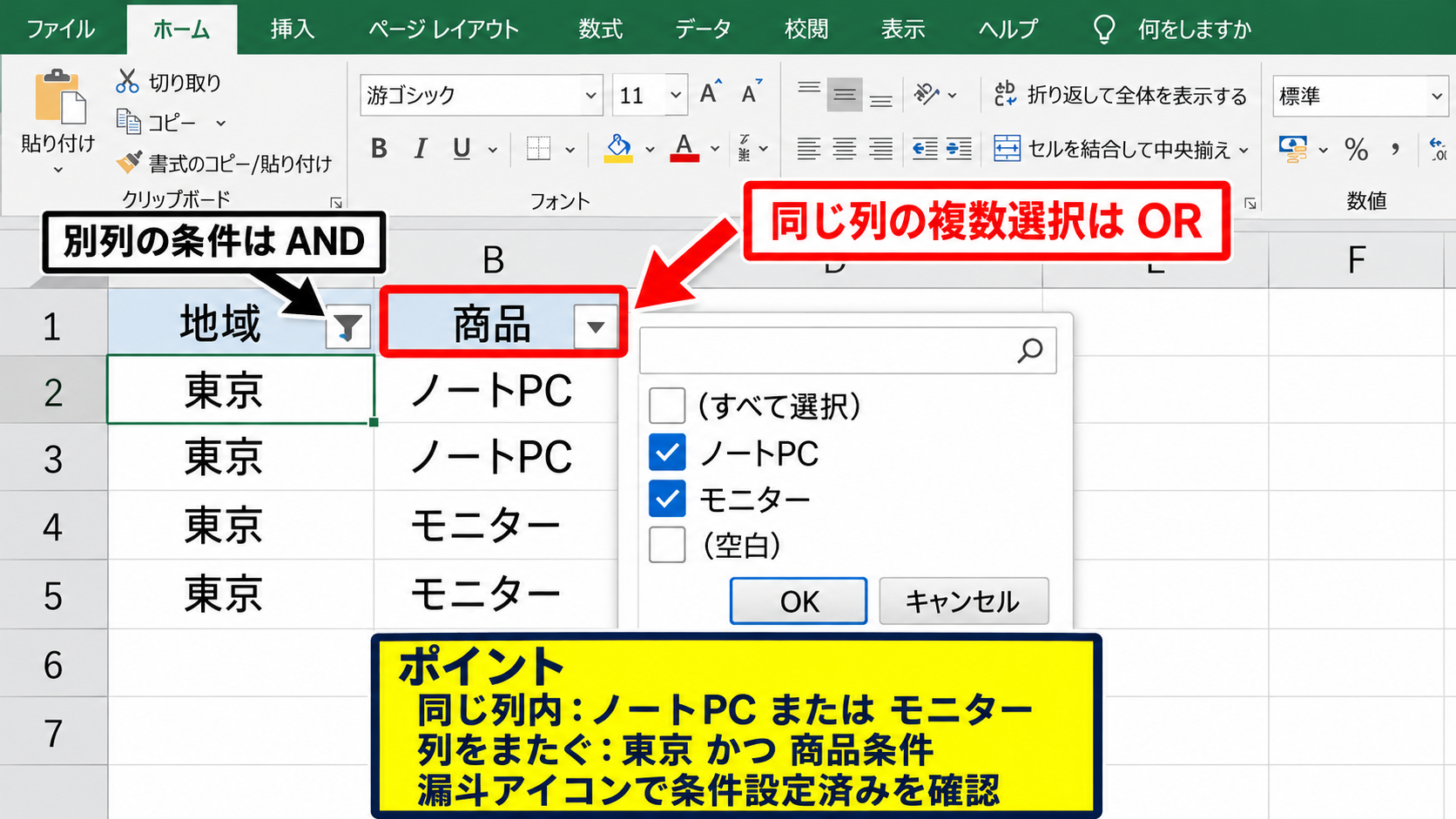Open the fill color highlighter bucket
Viewport: 1456px width, 819px height.
coord(618,149)
